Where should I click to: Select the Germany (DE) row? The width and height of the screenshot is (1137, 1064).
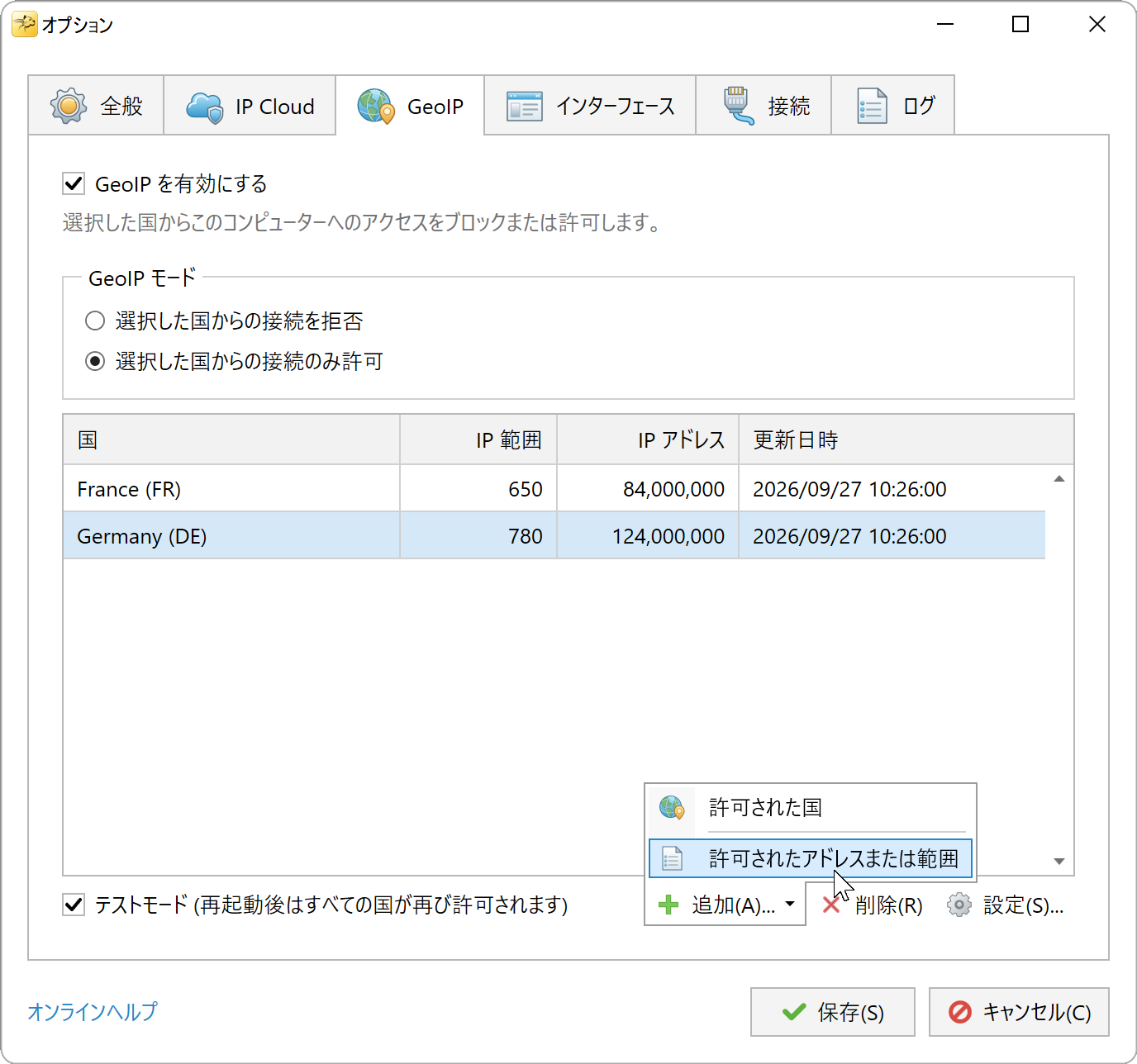tap(554, 536)
